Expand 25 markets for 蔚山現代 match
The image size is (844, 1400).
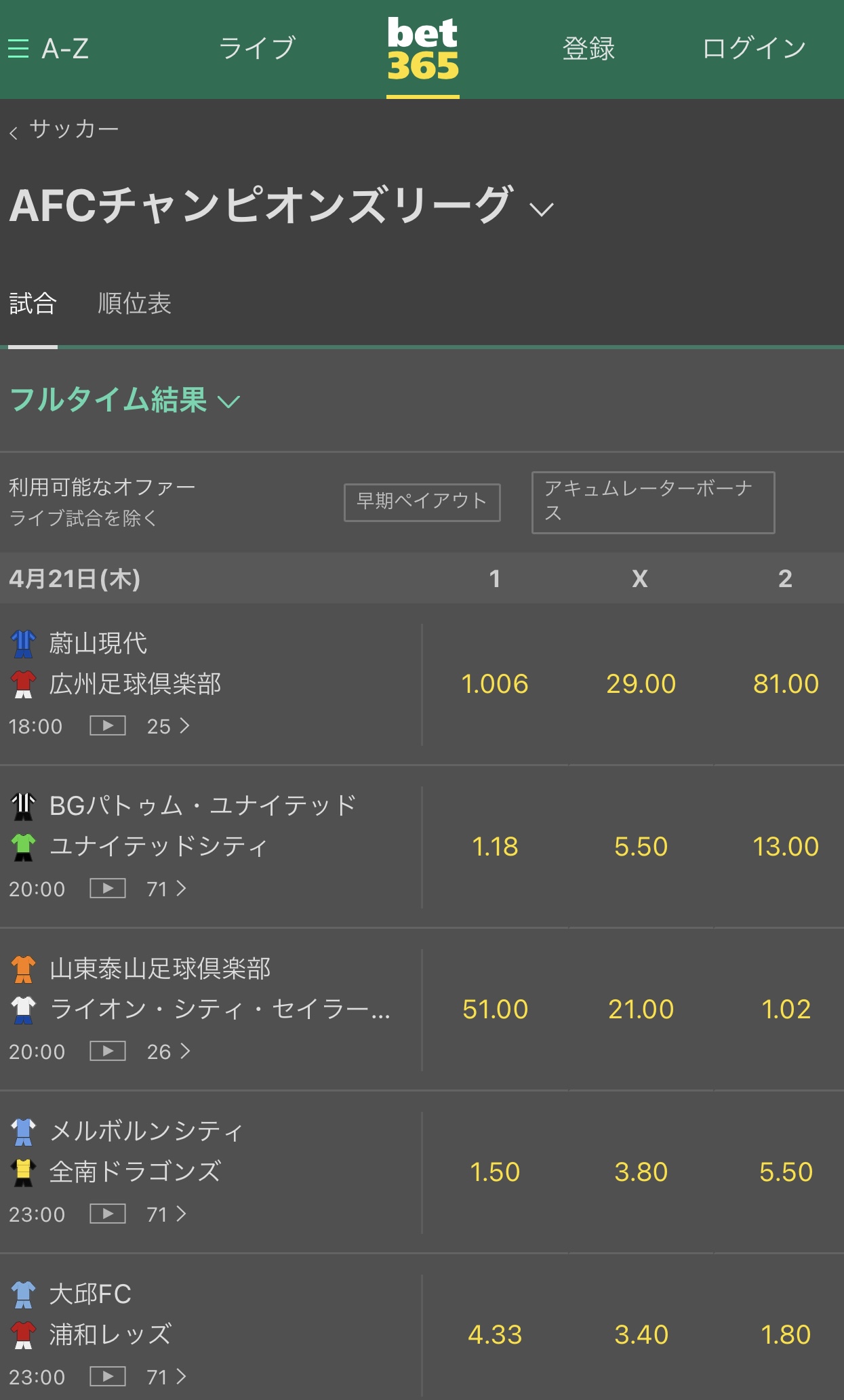click(x=168, y=726)
